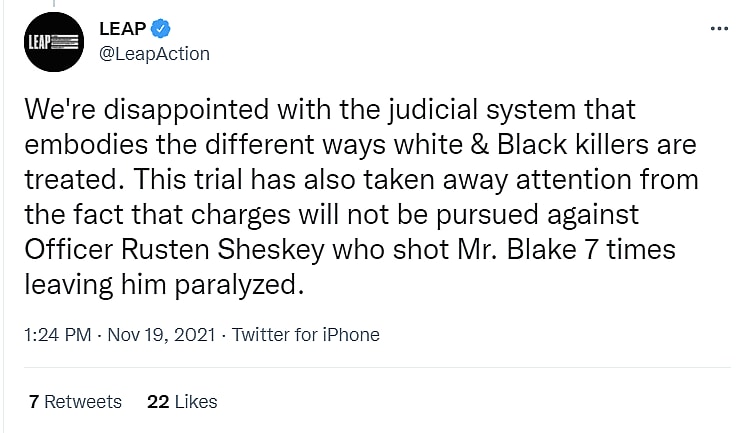Click the flag graphic in LEAP logo
Viewport: 751px width, 433px height.
coord(66,43)
